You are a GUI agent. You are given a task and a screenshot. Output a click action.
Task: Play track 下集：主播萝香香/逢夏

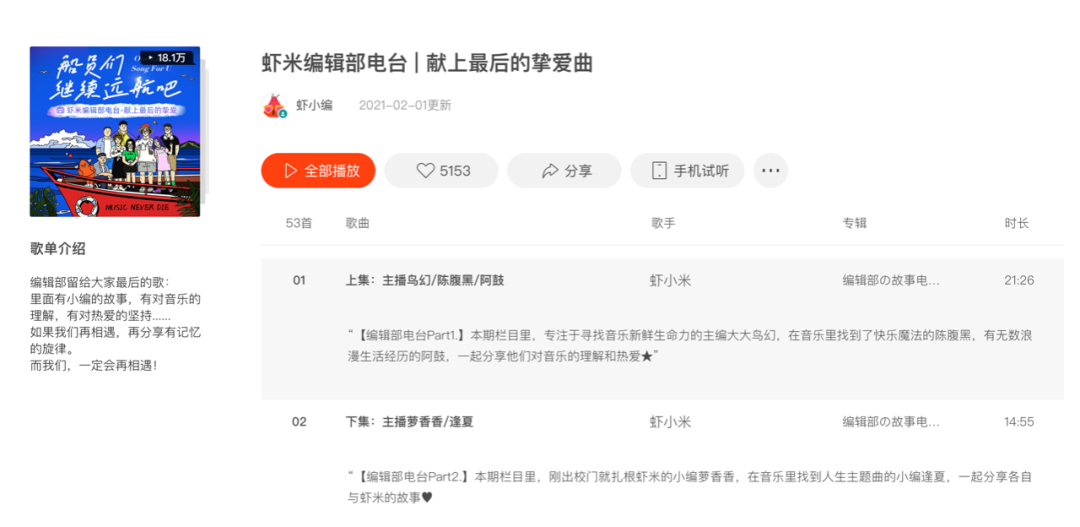[409, 422]
